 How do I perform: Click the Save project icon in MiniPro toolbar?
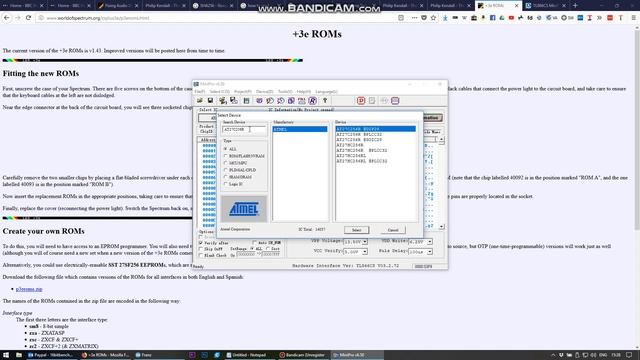point(233,100)
